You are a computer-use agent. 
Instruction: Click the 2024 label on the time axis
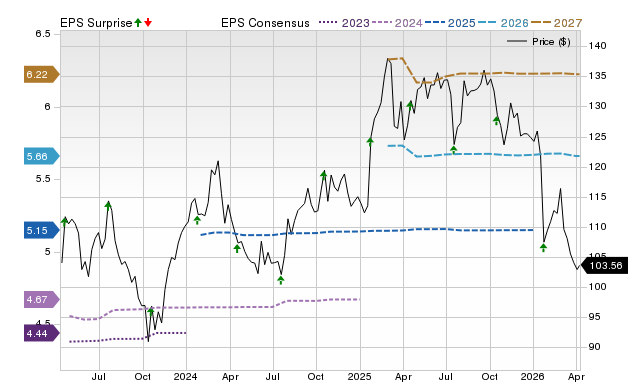click(x=185, y=376)
